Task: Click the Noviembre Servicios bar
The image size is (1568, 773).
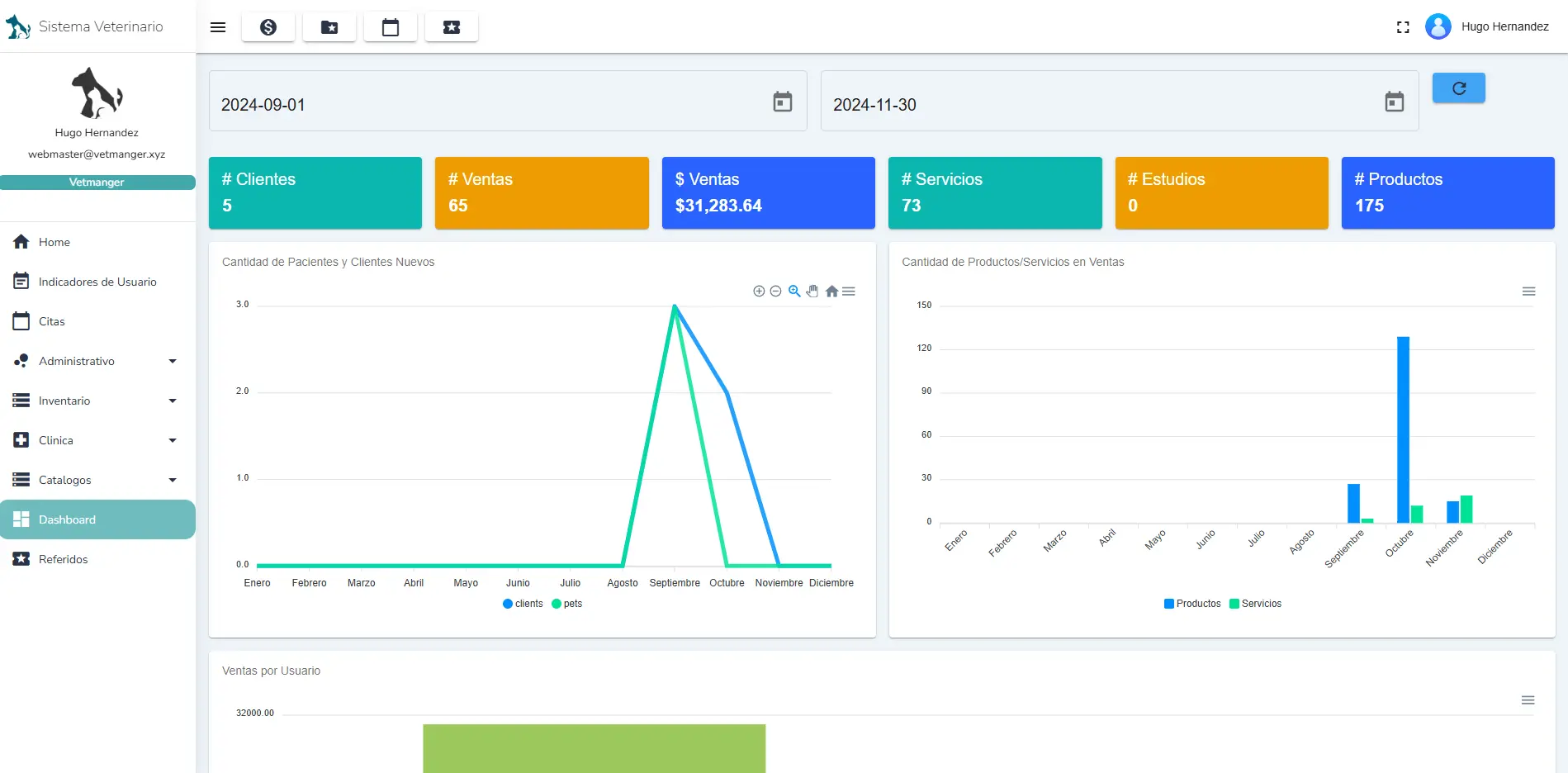Action: [x=1466, y=509]
